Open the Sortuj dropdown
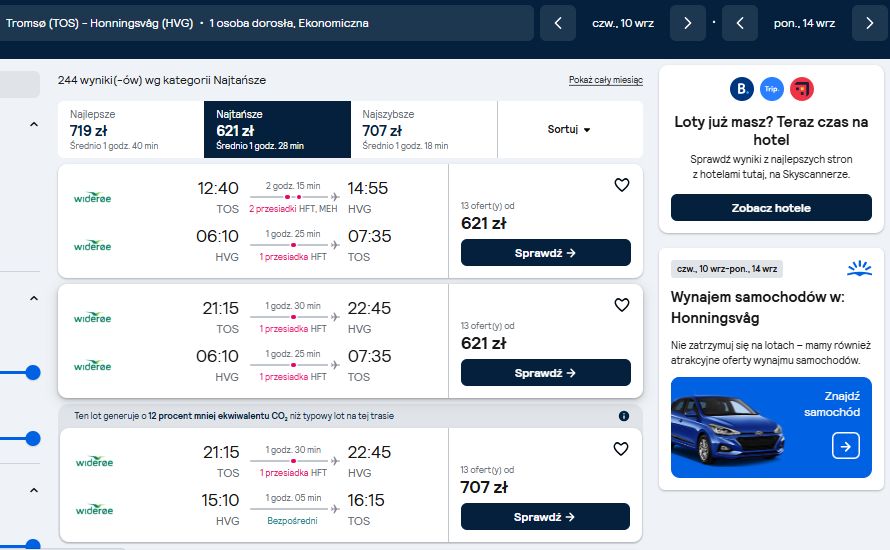The width and height of the screenshot is (890, 550). point(569,129)
